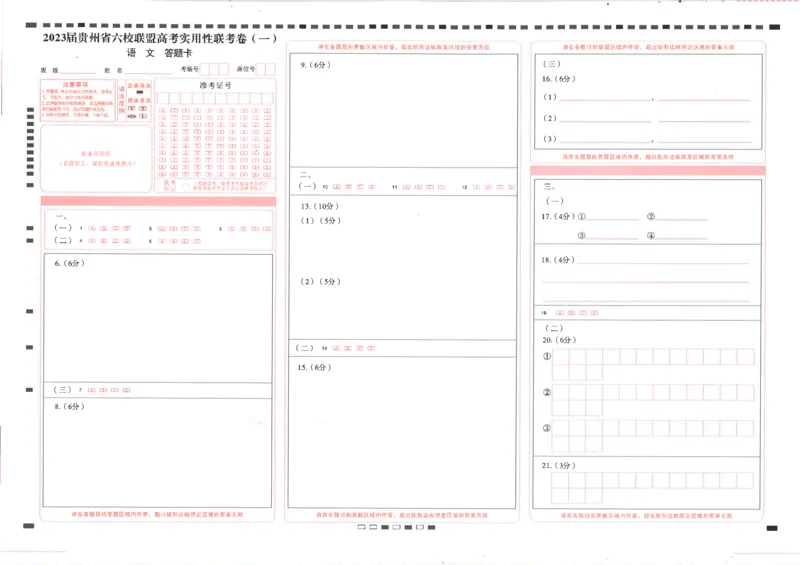This screenshot has height=565, width=800.
Task: Click the 9.（6分） question label
Action: 316,65
